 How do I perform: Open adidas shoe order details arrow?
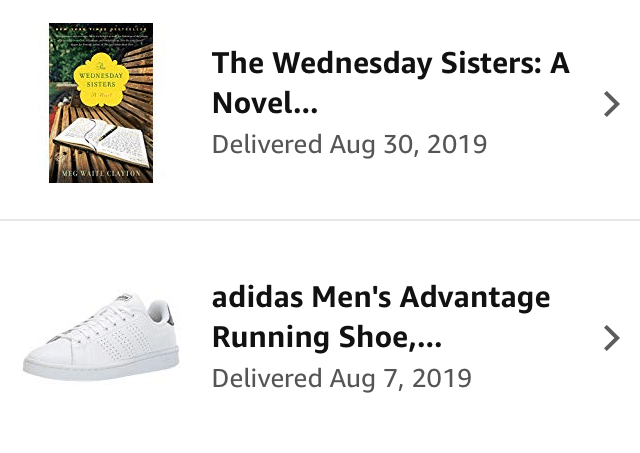point(612,339)
